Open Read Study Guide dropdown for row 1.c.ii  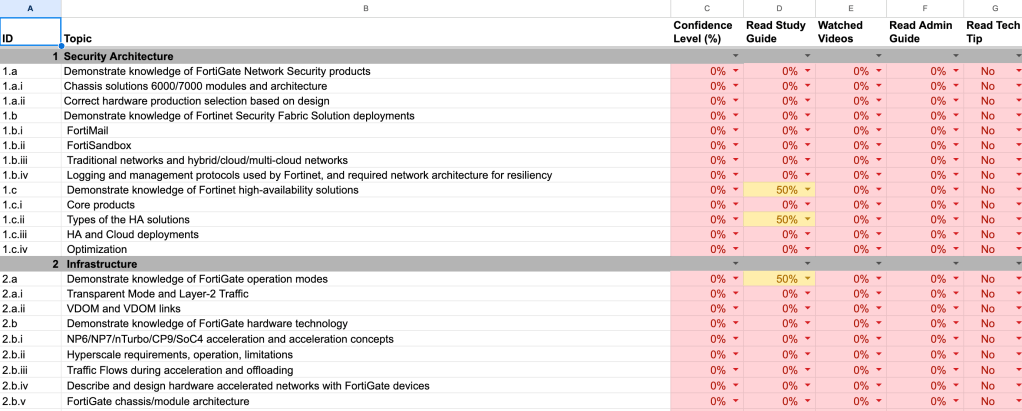coord(808,220)
